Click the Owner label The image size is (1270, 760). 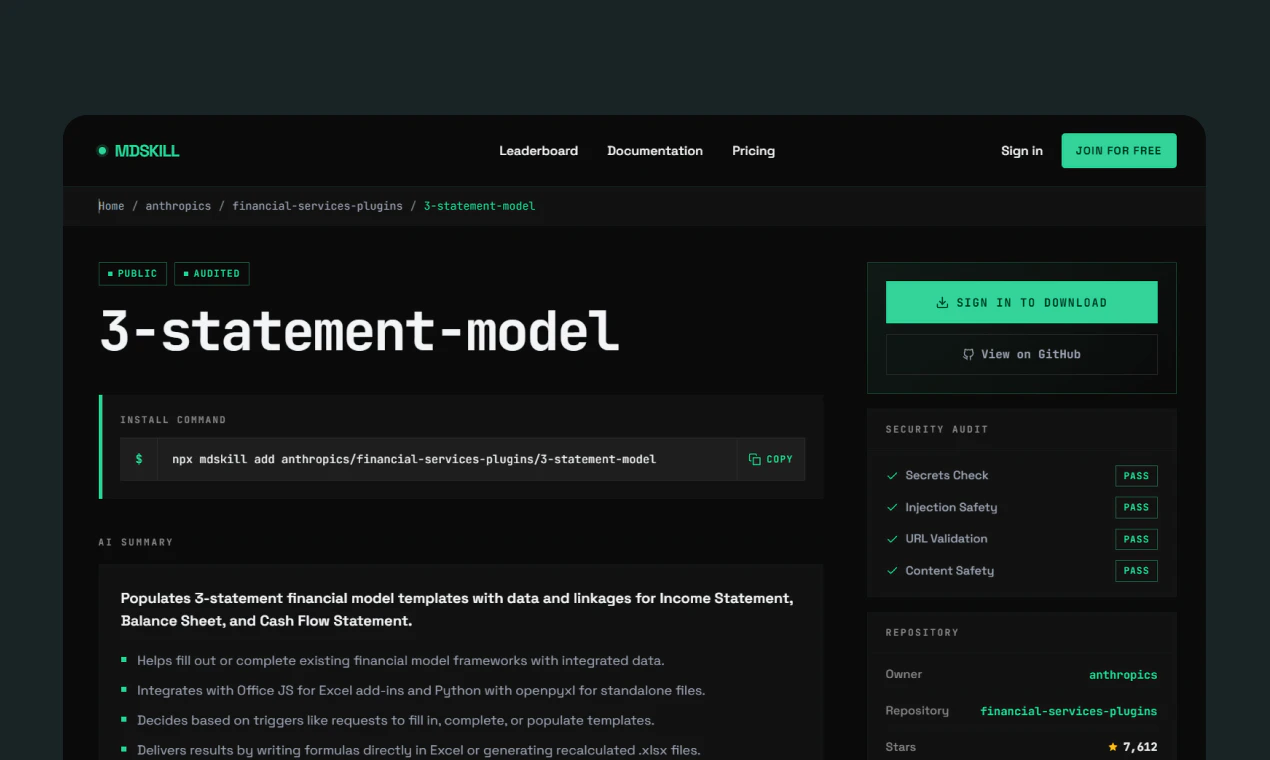904,675
